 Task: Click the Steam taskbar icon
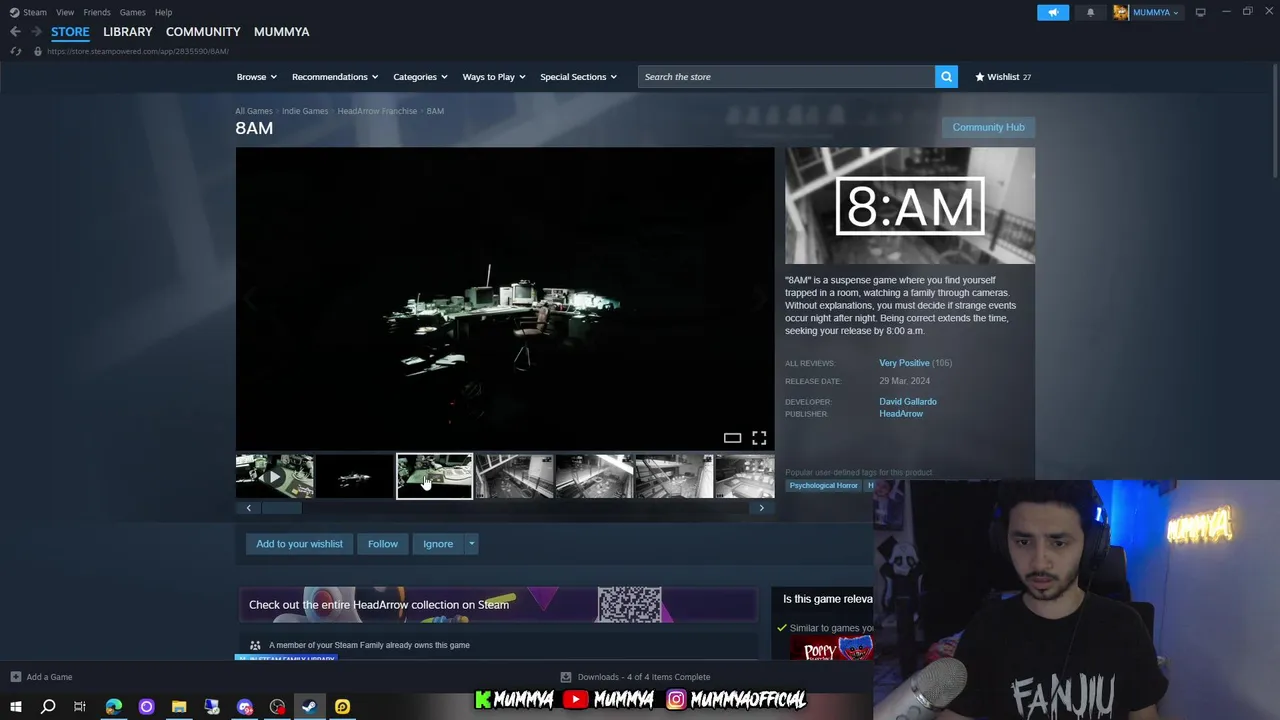[x=309, y=707]
